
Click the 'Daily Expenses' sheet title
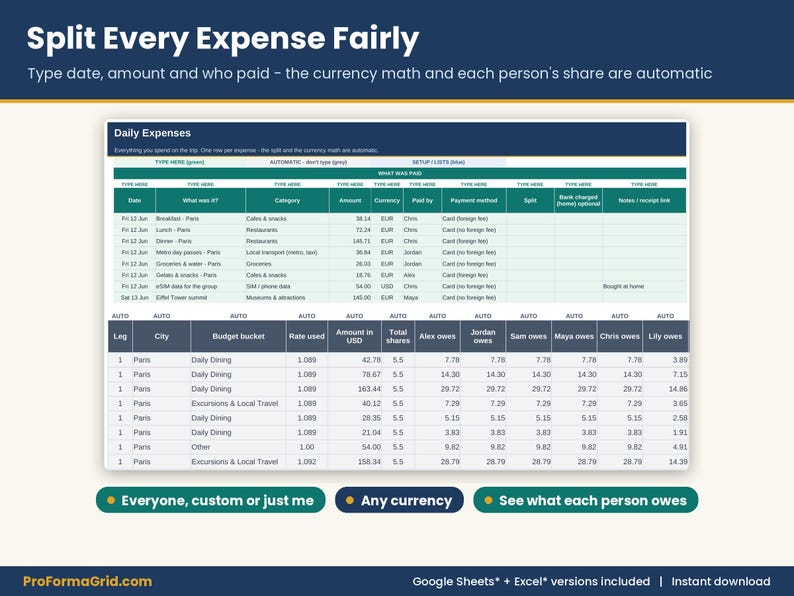pyautogui.click(x=152, y=133)
